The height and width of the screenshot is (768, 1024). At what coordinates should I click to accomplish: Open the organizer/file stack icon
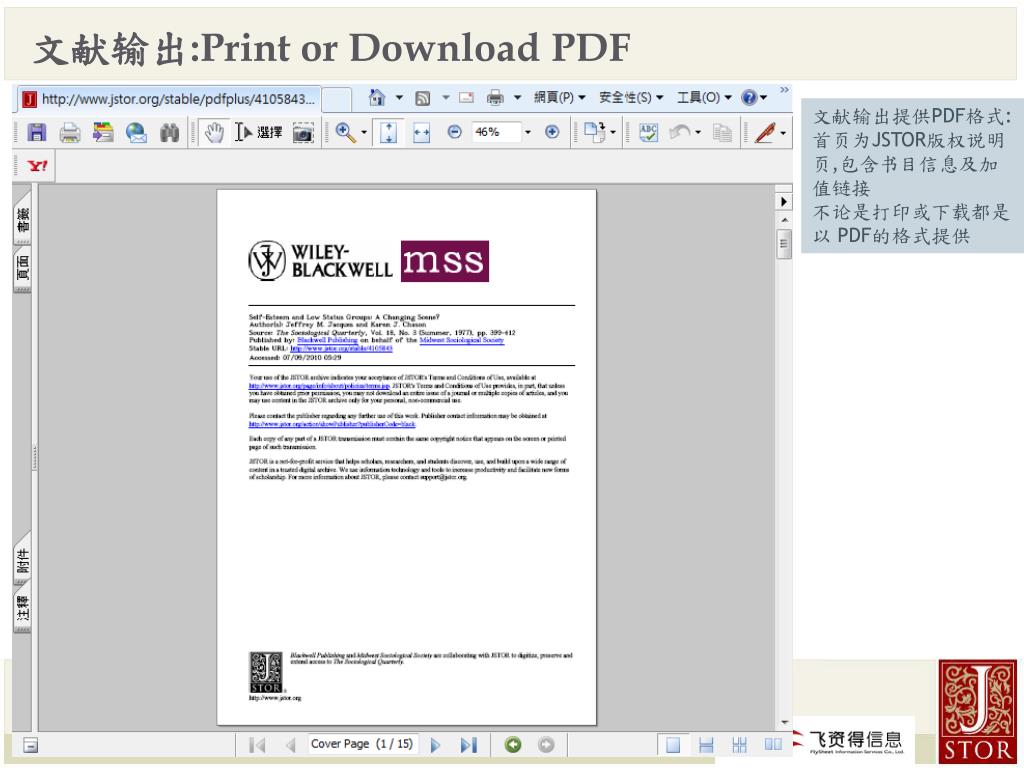point(103,133)
